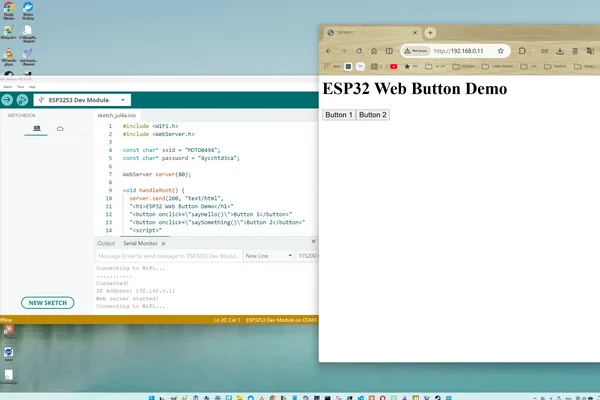Click the black star bookmark on bookmarks bar
The height and width of the screenshot is (400, 600).
click(x=407, y=67)
